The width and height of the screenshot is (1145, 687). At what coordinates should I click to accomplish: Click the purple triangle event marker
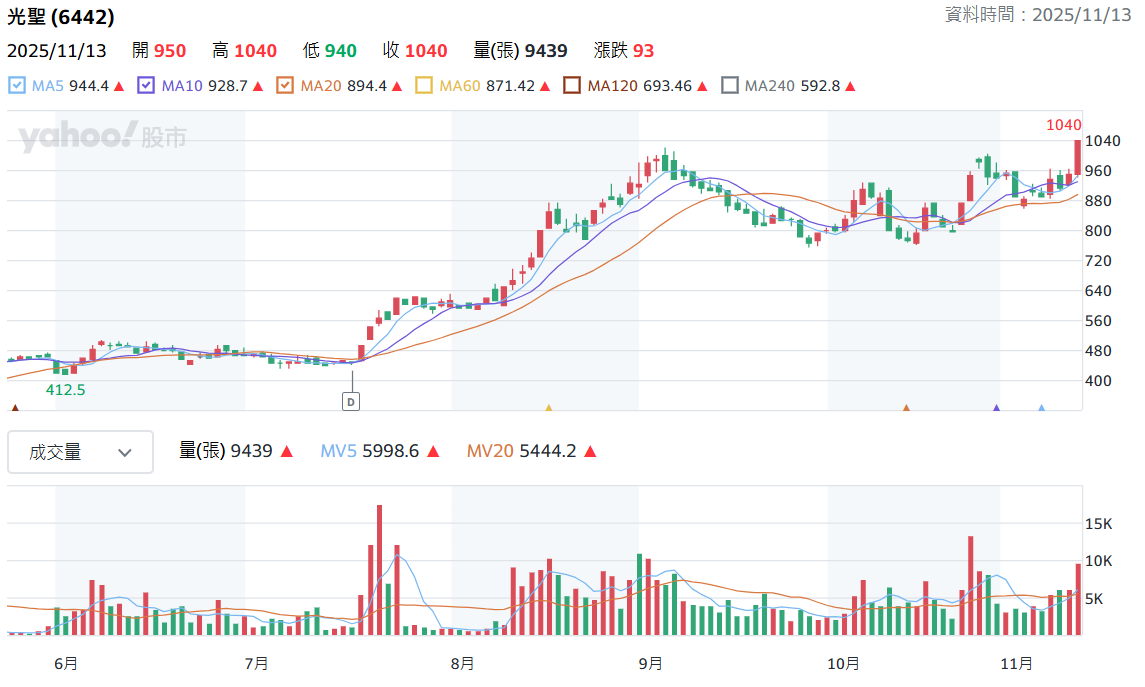coord(996,408)
